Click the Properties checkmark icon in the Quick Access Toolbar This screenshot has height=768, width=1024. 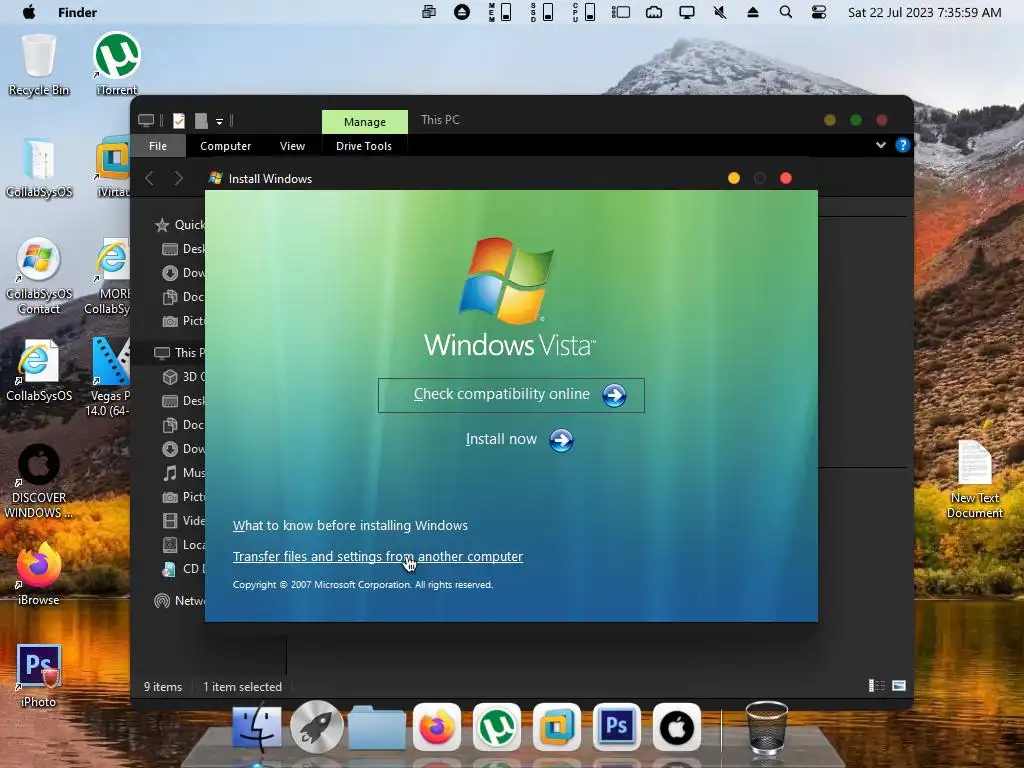click(x=178, y=121)
